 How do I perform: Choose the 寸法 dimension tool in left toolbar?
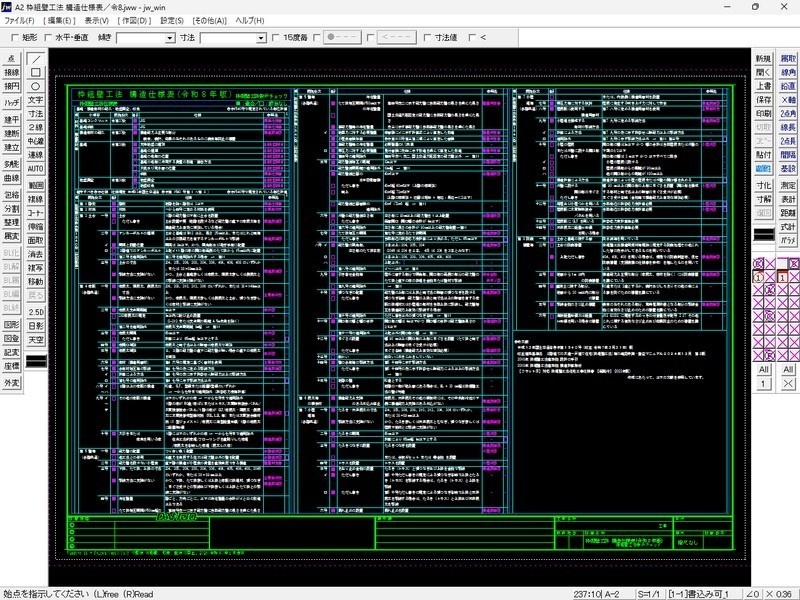pyautogui.click(x=37, y=115)
